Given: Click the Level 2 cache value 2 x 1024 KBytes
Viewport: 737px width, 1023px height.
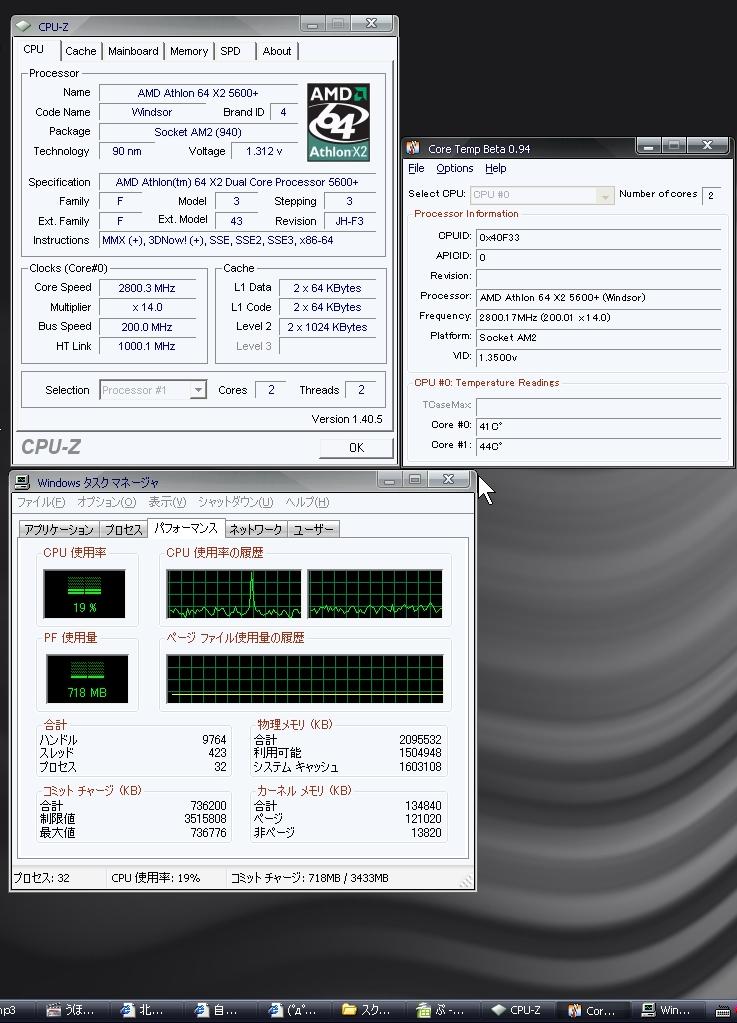Looking at the screenshot, I should point(327,328).
